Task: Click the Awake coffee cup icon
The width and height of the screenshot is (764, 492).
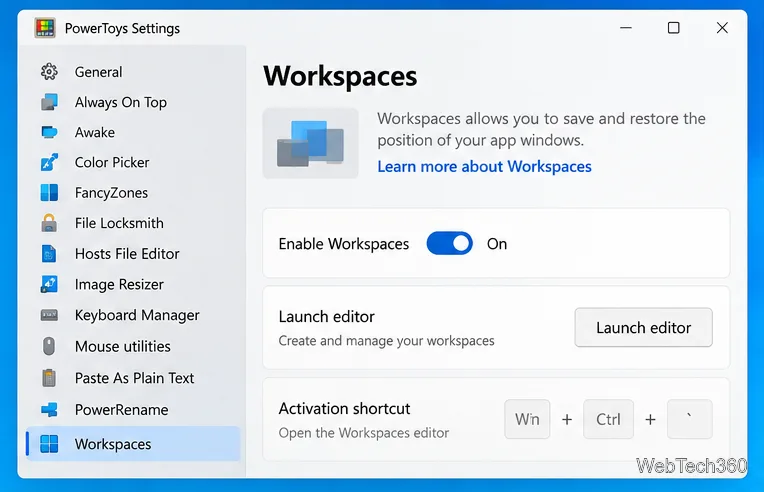Action: [x=49, y=132]
